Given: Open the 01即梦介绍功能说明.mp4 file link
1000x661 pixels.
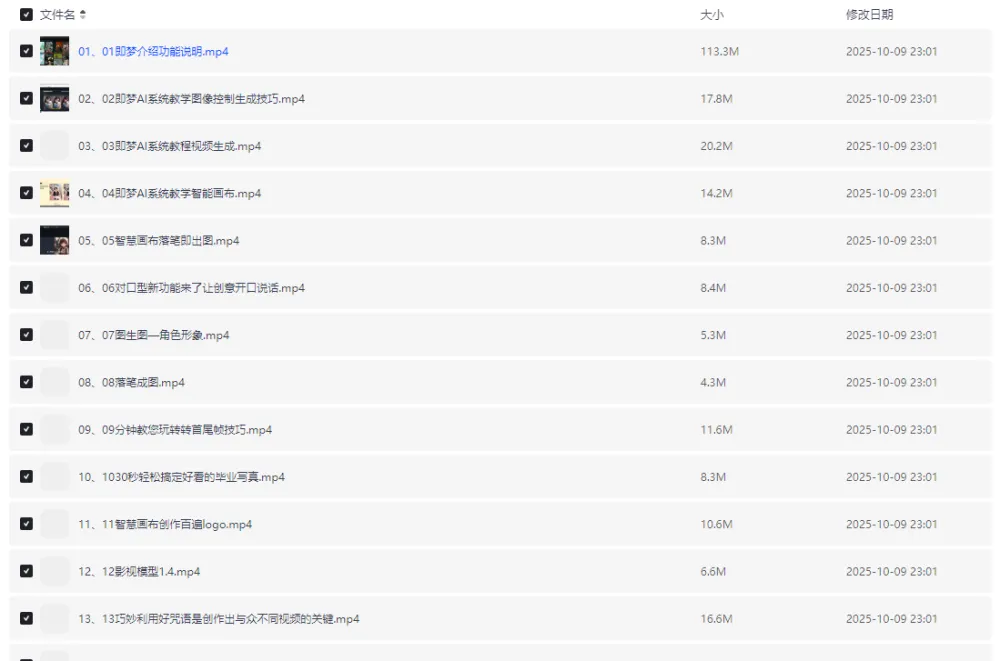Looking at the screenshot, I should [x=153, y=52].
